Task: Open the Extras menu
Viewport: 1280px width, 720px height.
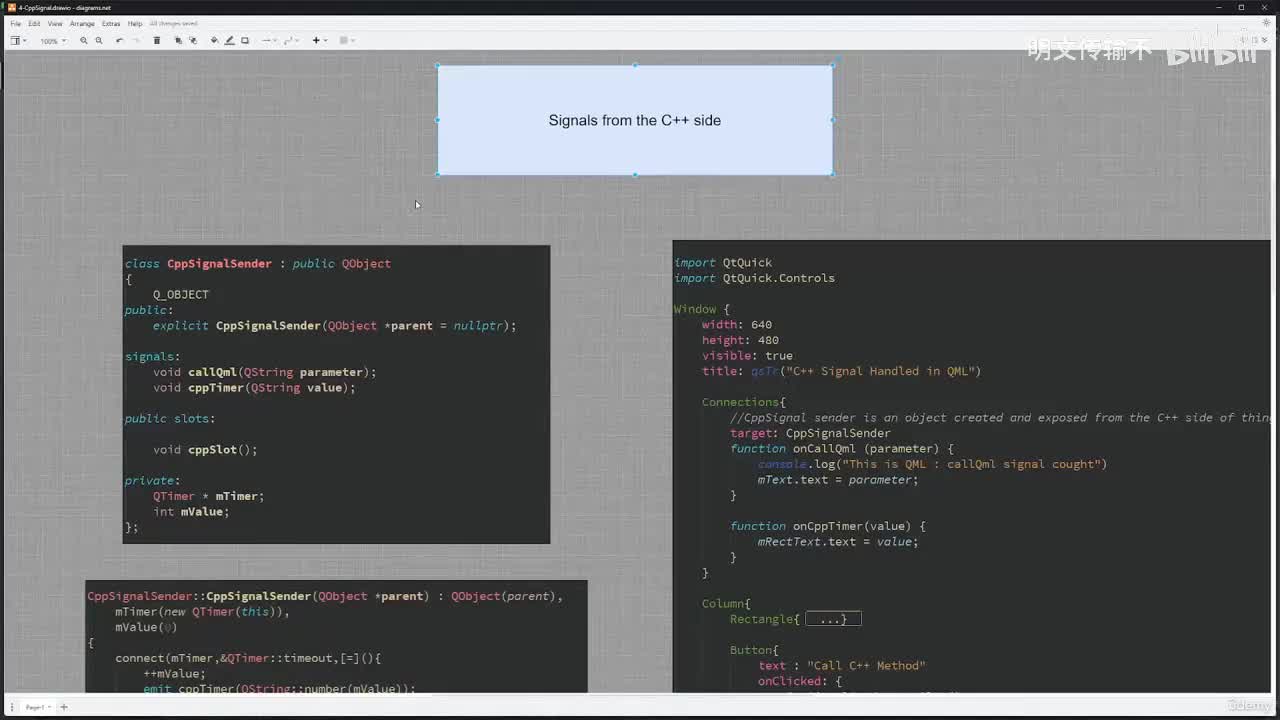Action: (111, 23)
